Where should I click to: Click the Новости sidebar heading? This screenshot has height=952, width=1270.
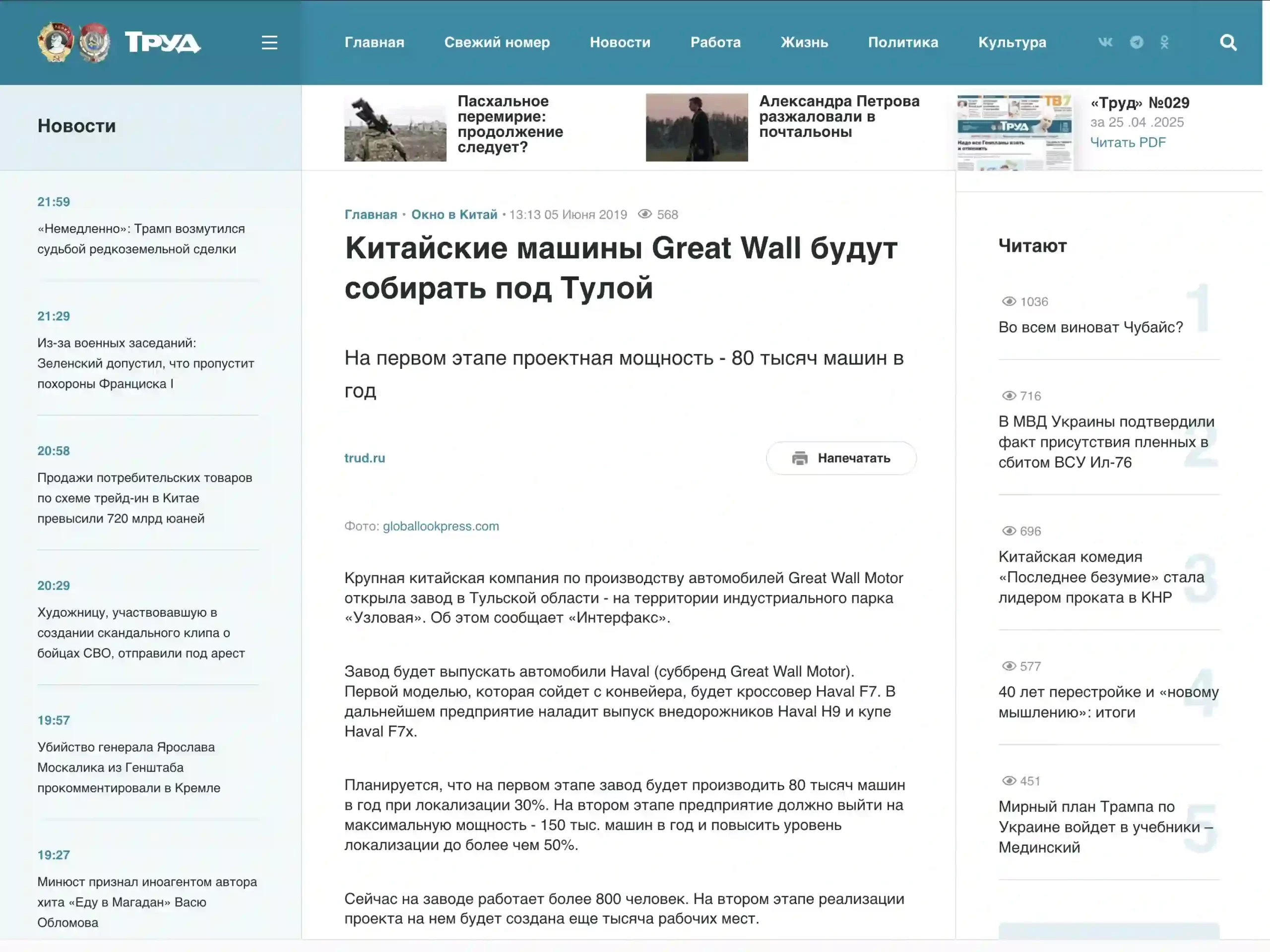[76, 125]
